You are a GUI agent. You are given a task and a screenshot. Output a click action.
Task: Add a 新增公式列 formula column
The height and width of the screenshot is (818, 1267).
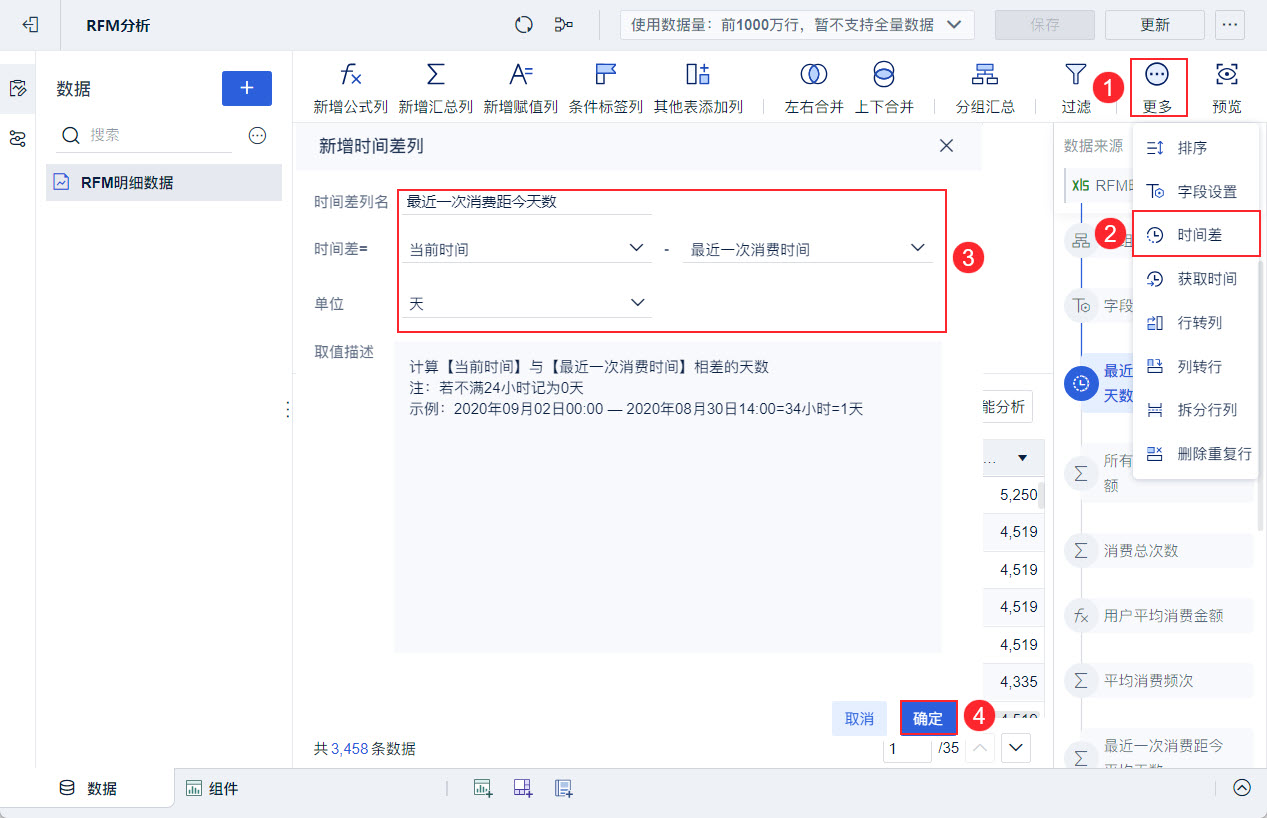[x=350, y=88]
